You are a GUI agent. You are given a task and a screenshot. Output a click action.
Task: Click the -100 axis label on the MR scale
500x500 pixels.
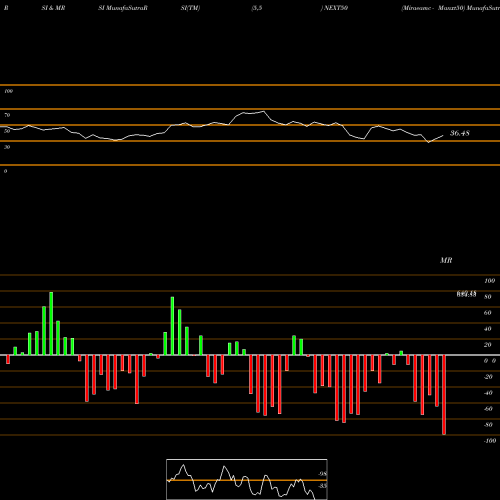[490, 441]
